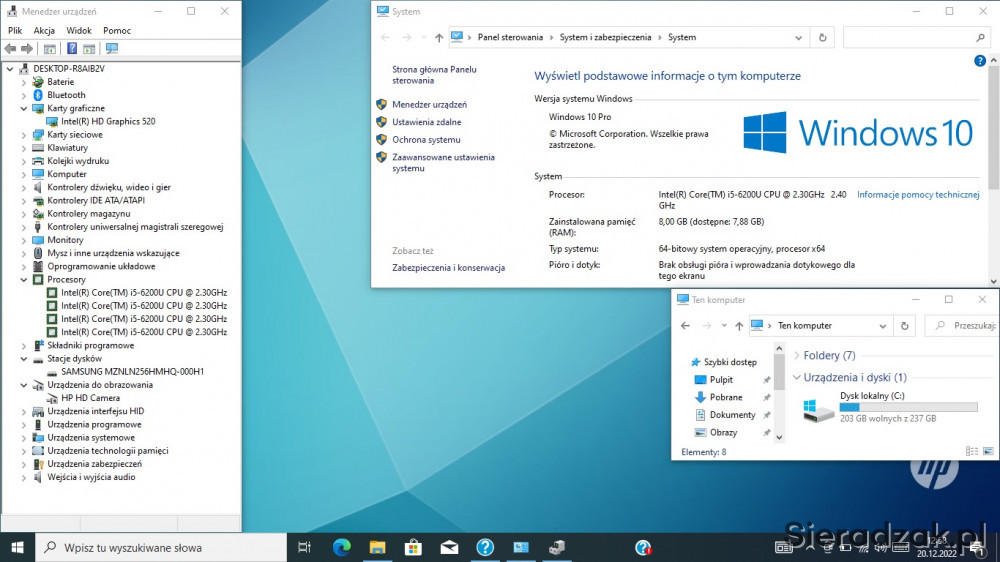Viewport: 1000px width, 562px height.
Task: Click the Up arrow in System window
Action: pos(439,38)
